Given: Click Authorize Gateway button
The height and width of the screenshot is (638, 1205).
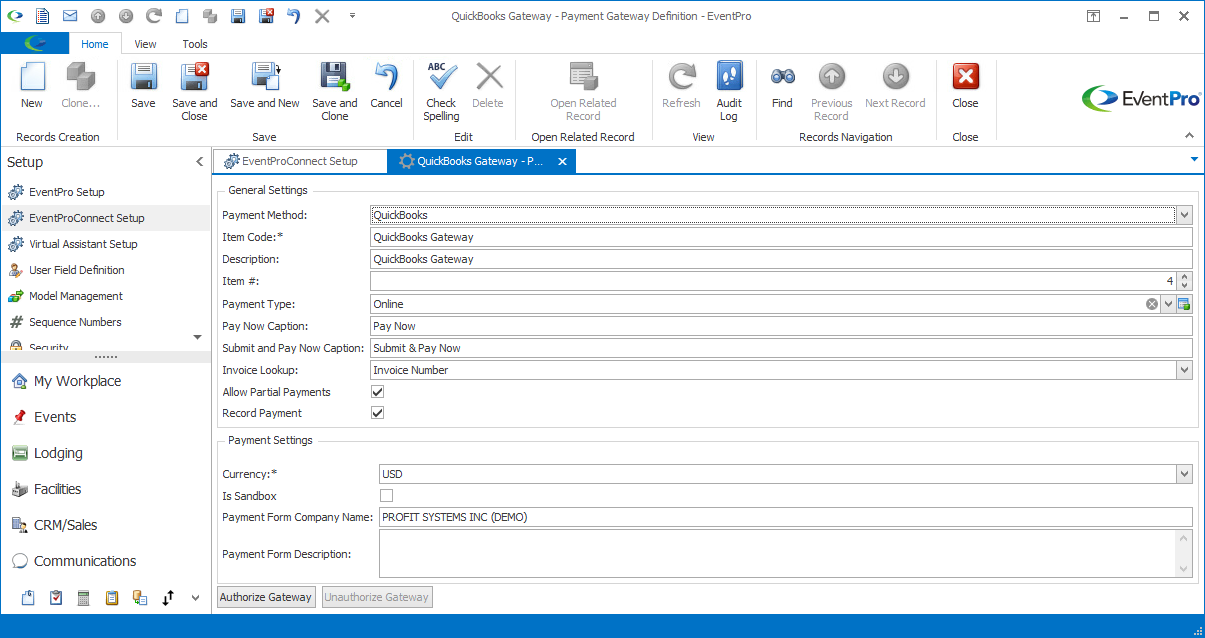Looking at the screenshot, I should 266,597.
